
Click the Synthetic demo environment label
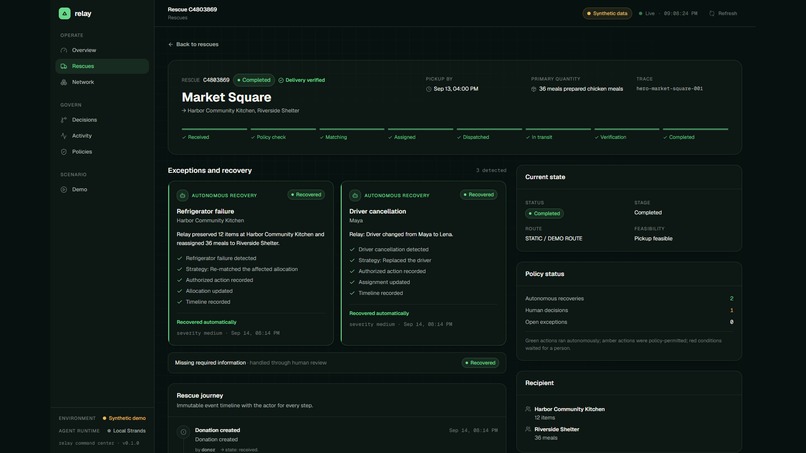coord(124,419)
